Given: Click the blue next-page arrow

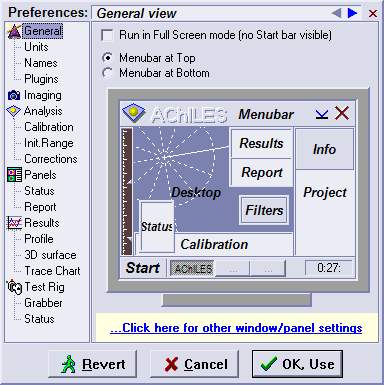Looking at the screenshot, I should pyautogui.click(x=352, y=13).
